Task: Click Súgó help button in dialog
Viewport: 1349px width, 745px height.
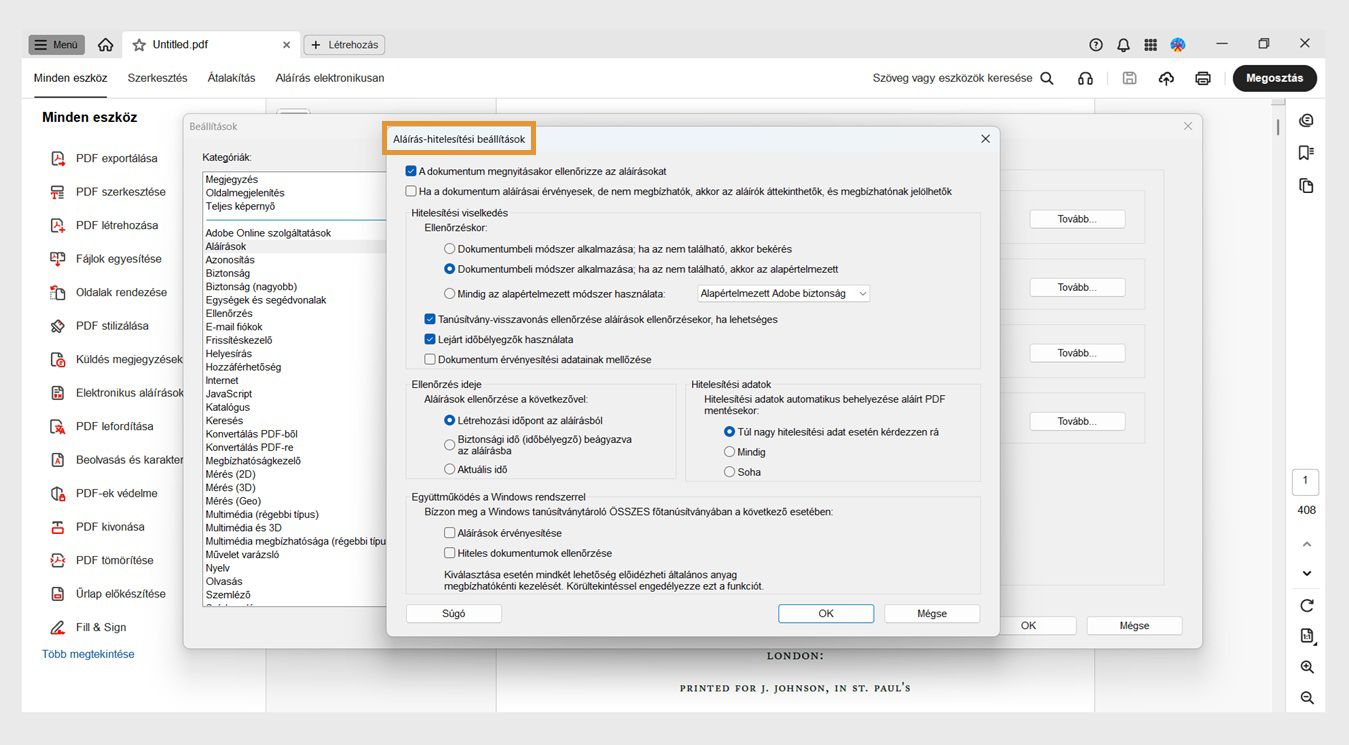Action: (x=454, y=613)
